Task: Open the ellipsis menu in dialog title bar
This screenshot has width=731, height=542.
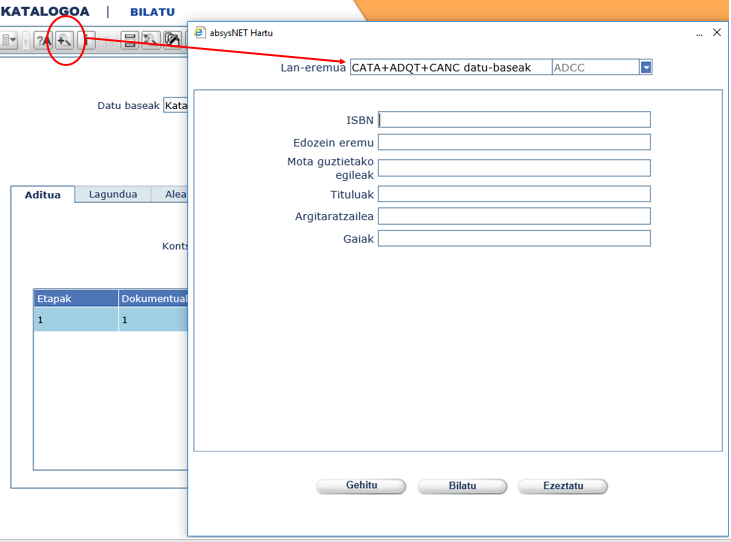Action: [698, 33]
